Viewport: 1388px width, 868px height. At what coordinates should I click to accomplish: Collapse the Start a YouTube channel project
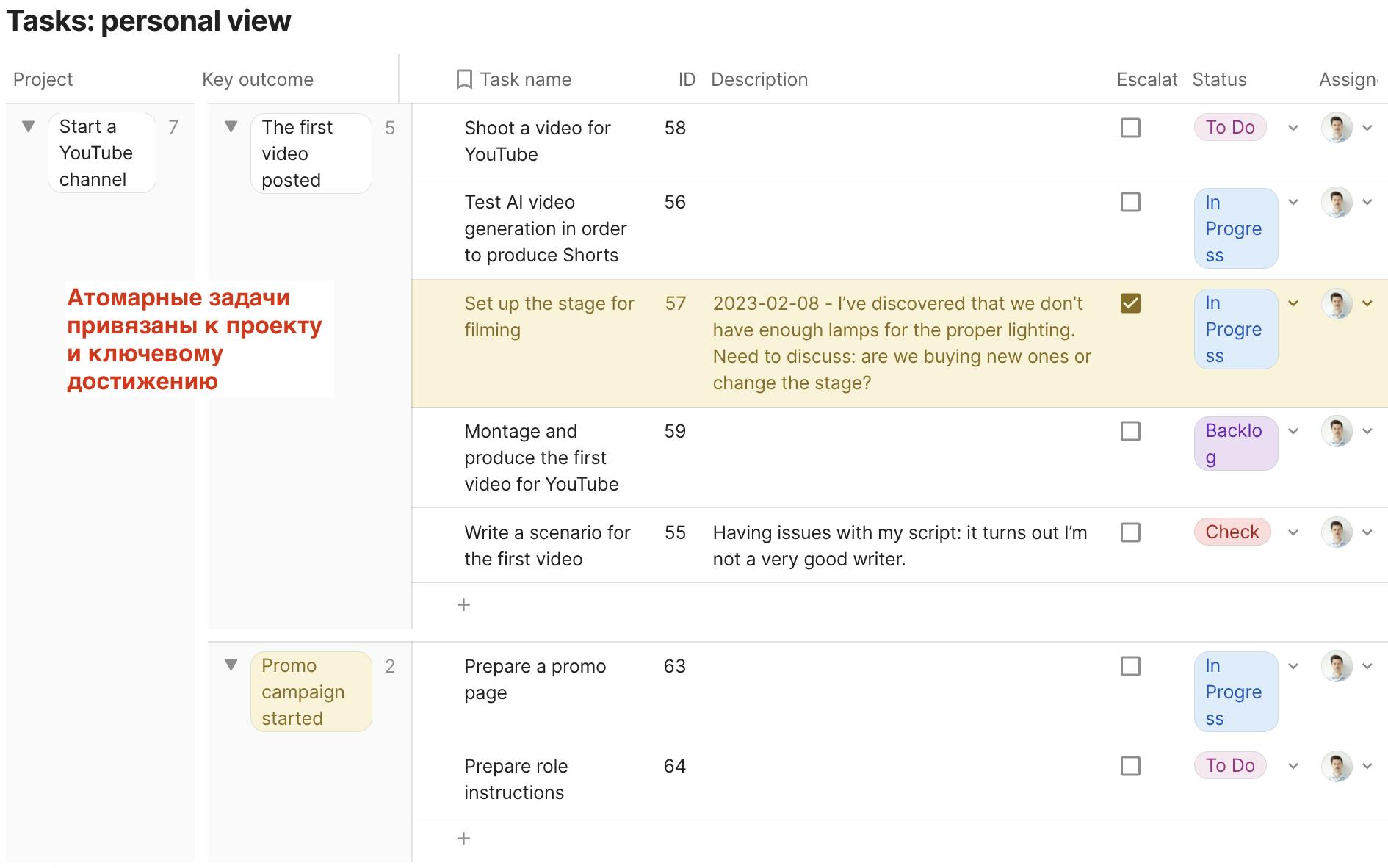pos(29,126)
